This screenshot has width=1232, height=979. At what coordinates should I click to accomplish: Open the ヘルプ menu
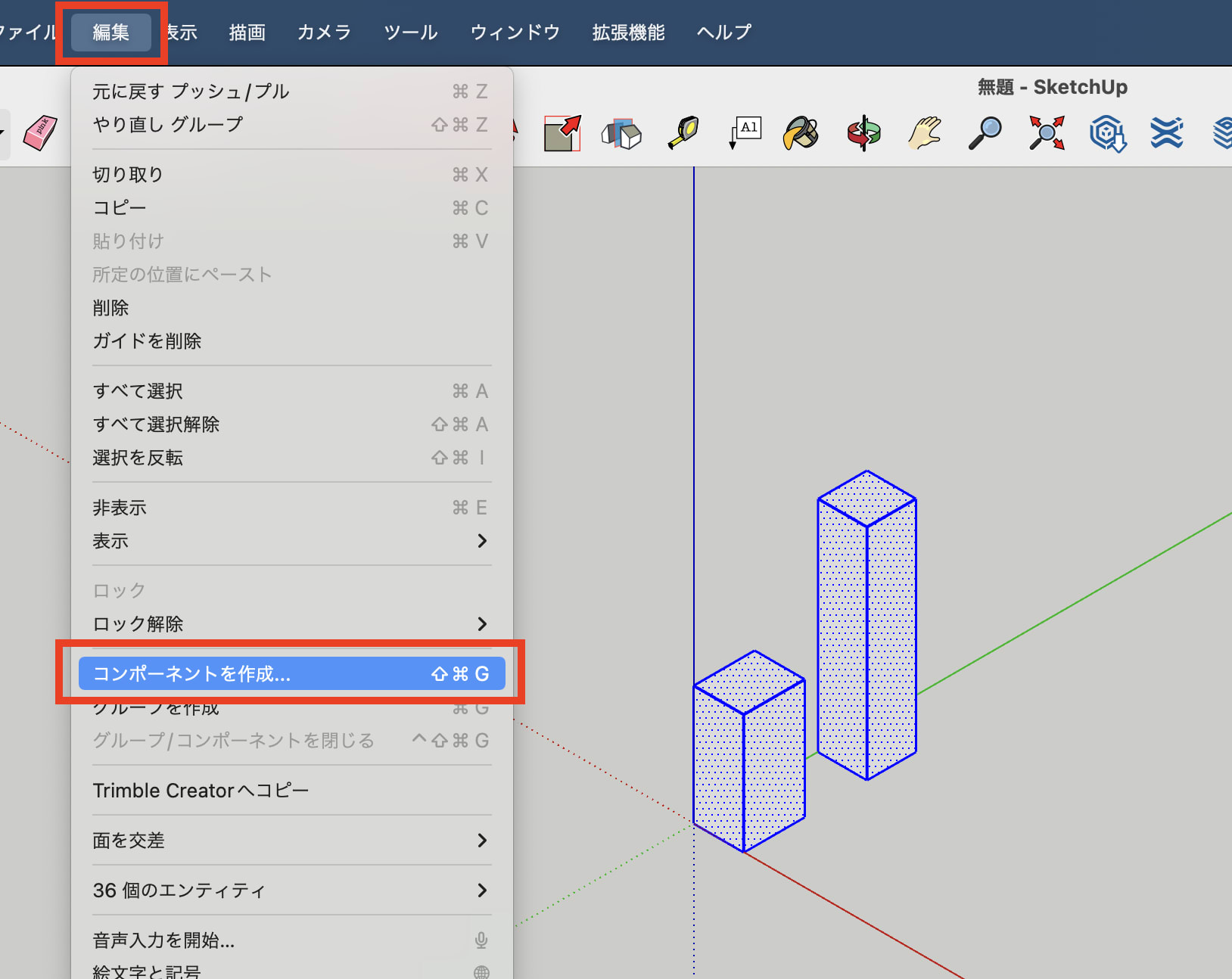722,32
